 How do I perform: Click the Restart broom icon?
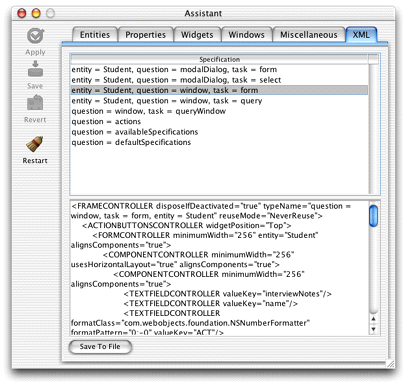click(35, 144)
